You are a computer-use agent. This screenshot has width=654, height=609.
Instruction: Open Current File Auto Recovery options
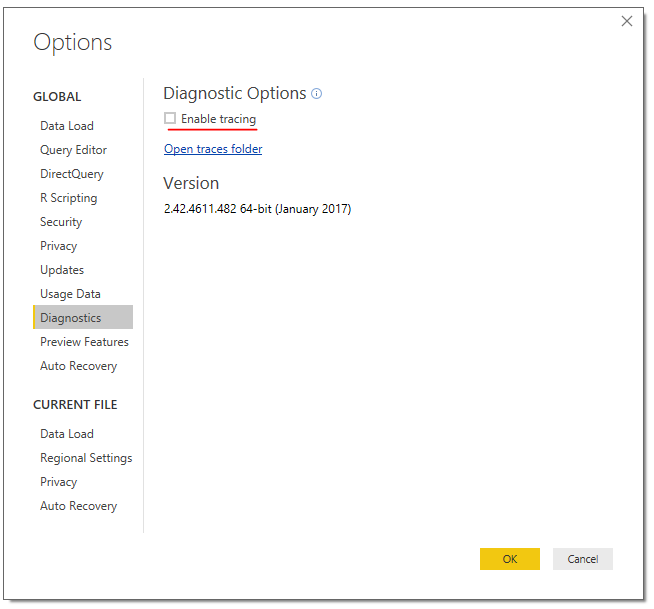click(78, 506)
